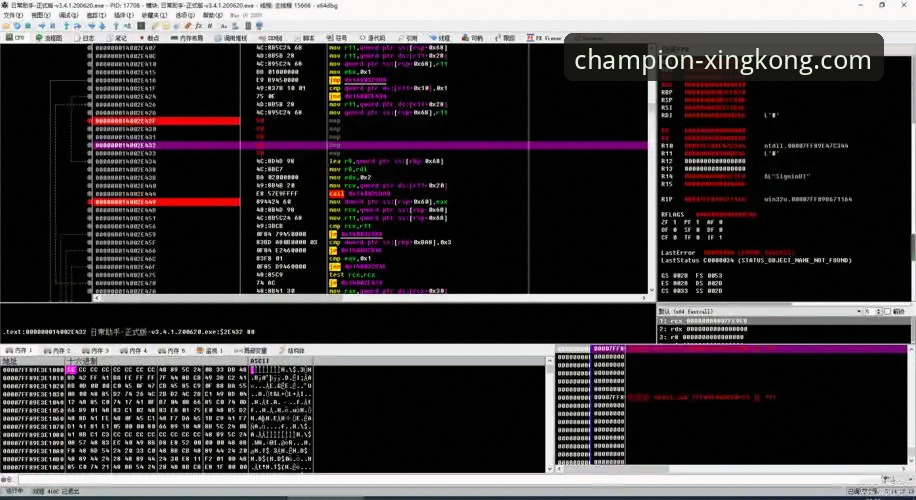Open the 插件(P) plugins menu
This screenshot has width=916, height=500.
point(122,15)
